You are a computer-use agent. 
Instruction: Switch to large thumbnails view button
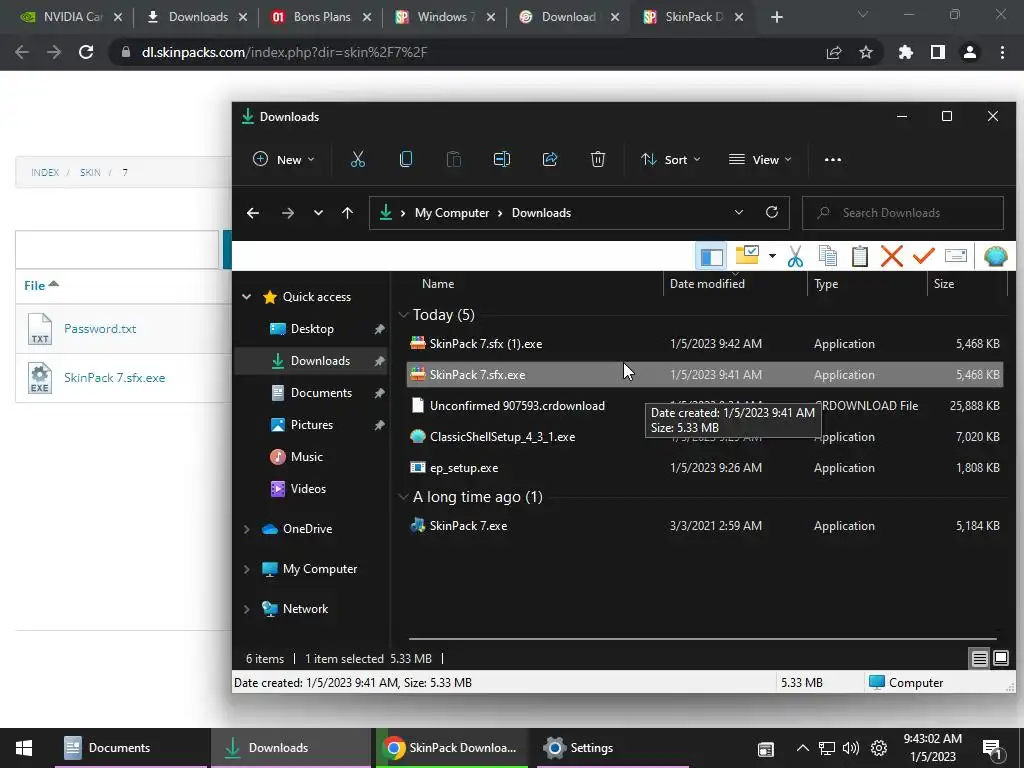tap(1000, 658)
